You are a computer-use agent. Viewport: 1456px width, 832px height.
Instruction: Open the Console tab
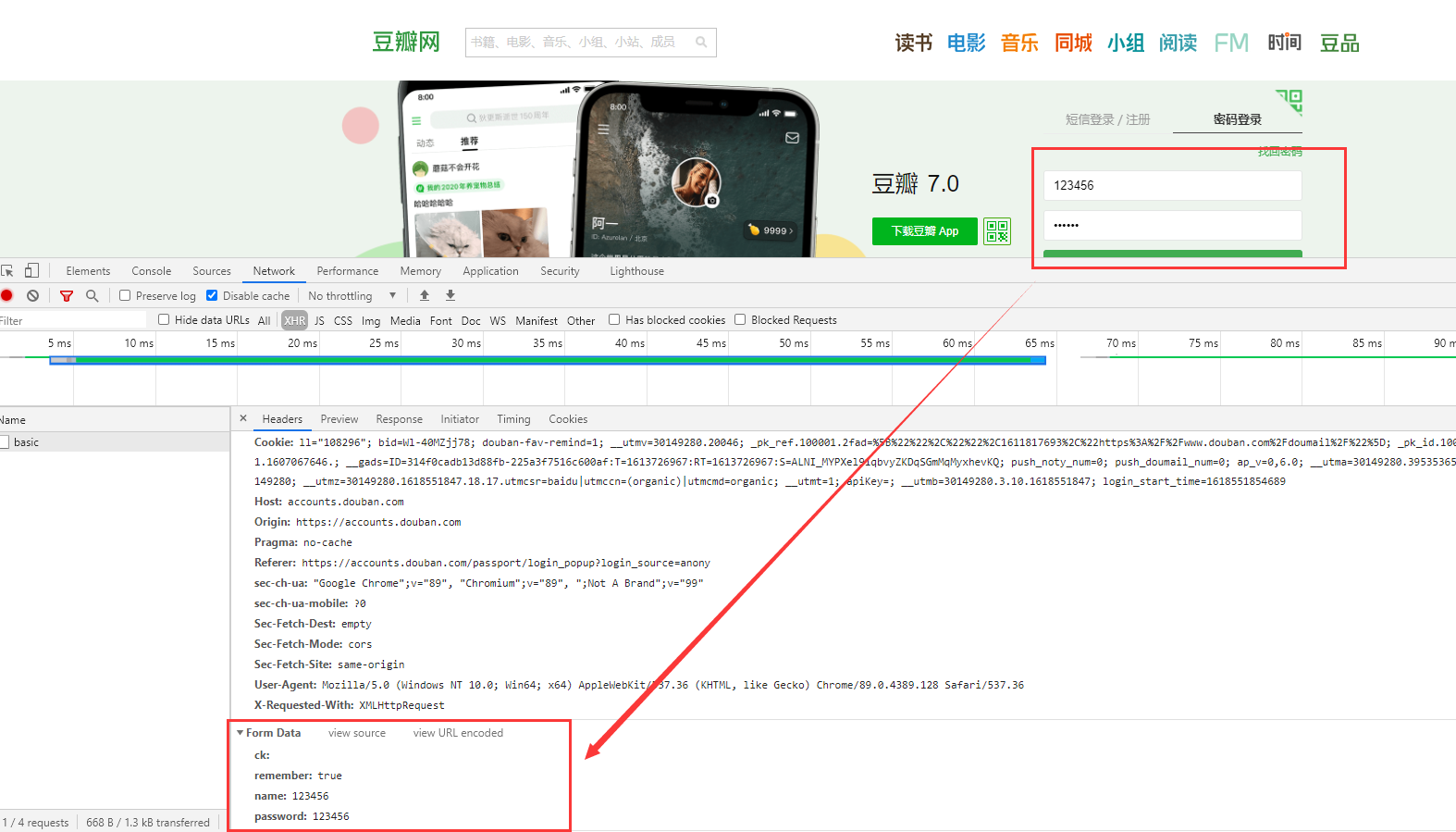[x=152, y=271]
